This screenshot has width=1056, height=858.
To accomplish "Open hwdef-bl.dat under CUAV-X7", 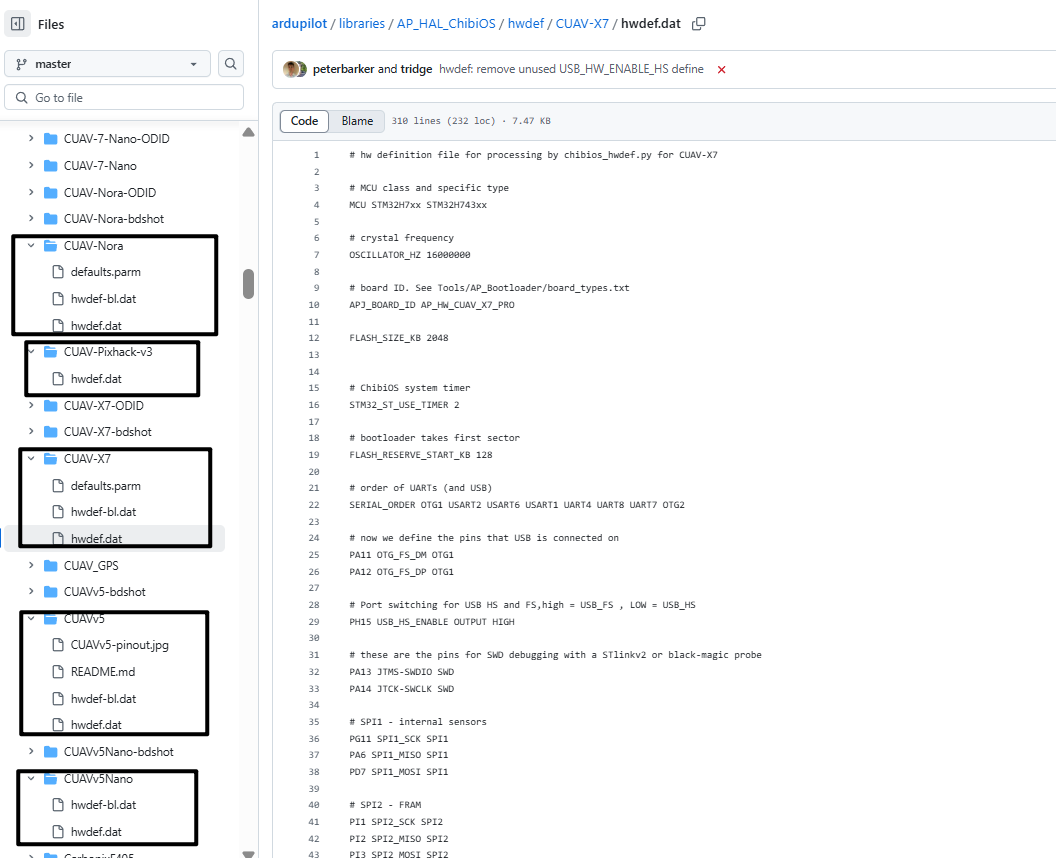I will click(x=103, y=512).
